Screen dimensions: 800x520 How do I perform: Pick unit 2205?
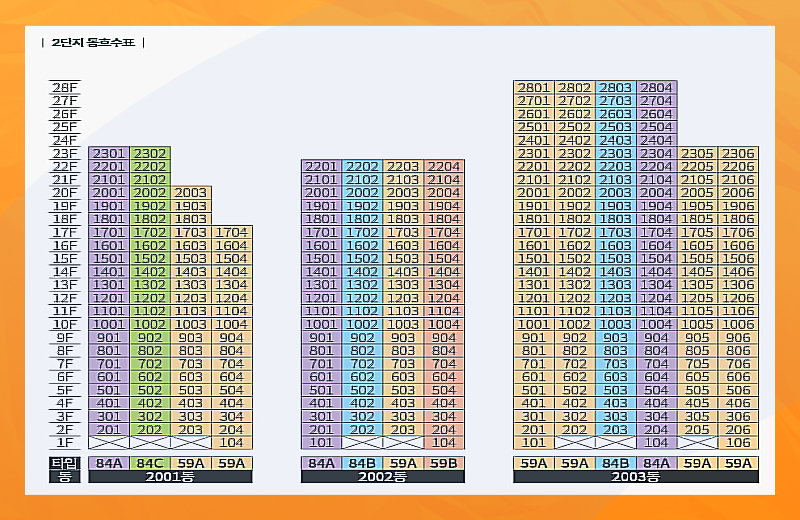click(x=697, y=166)
